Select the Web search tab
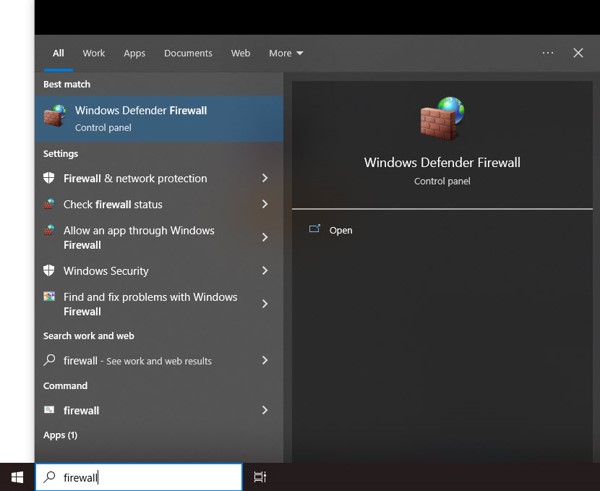The width and height of the screenshot is (600, 491). pos(240,53)
